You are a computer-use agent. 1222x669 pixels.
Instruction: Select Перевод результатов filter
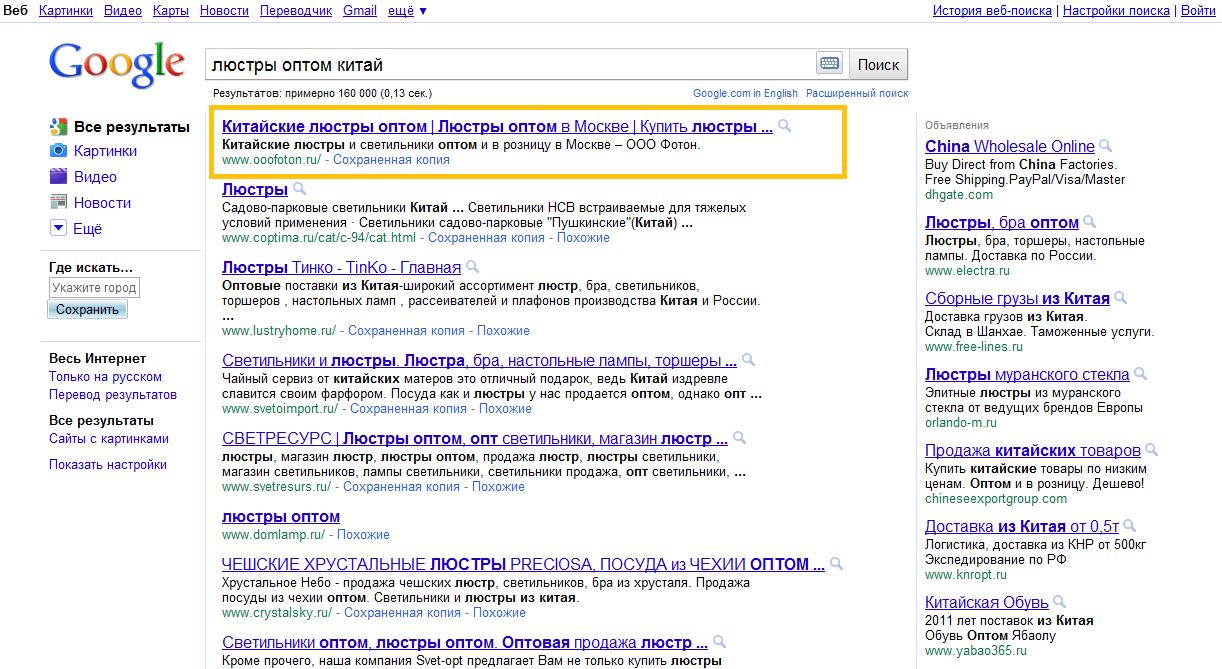[x=113, y=395]
